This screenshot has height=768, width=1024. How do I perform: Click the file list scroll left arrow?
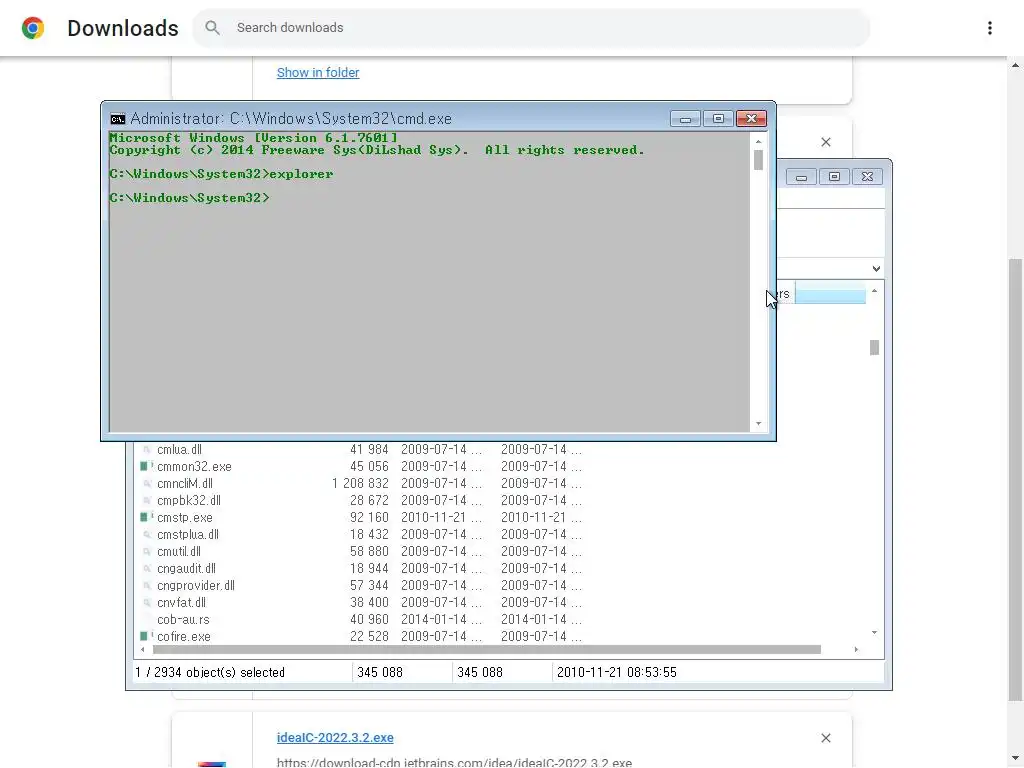point(142,650)
